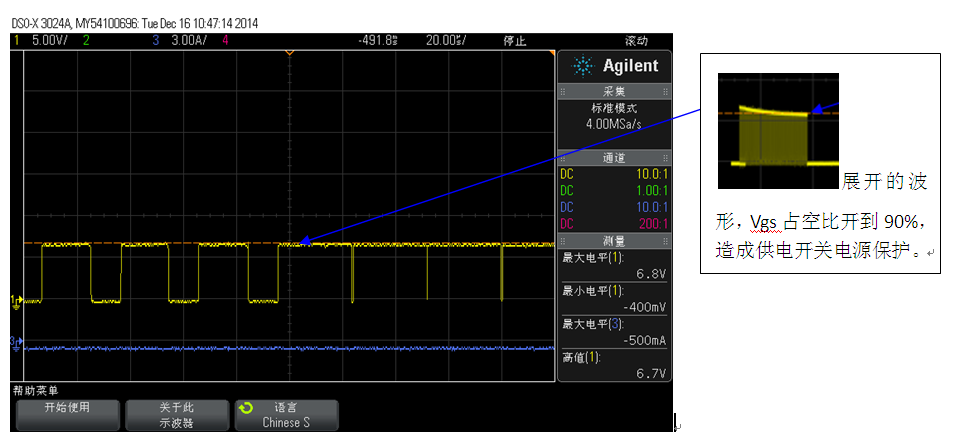959x441 pixels.
Task: Click the 滚动 roll mode indicator
Action: pyautogui.click(x=637, y=41)
